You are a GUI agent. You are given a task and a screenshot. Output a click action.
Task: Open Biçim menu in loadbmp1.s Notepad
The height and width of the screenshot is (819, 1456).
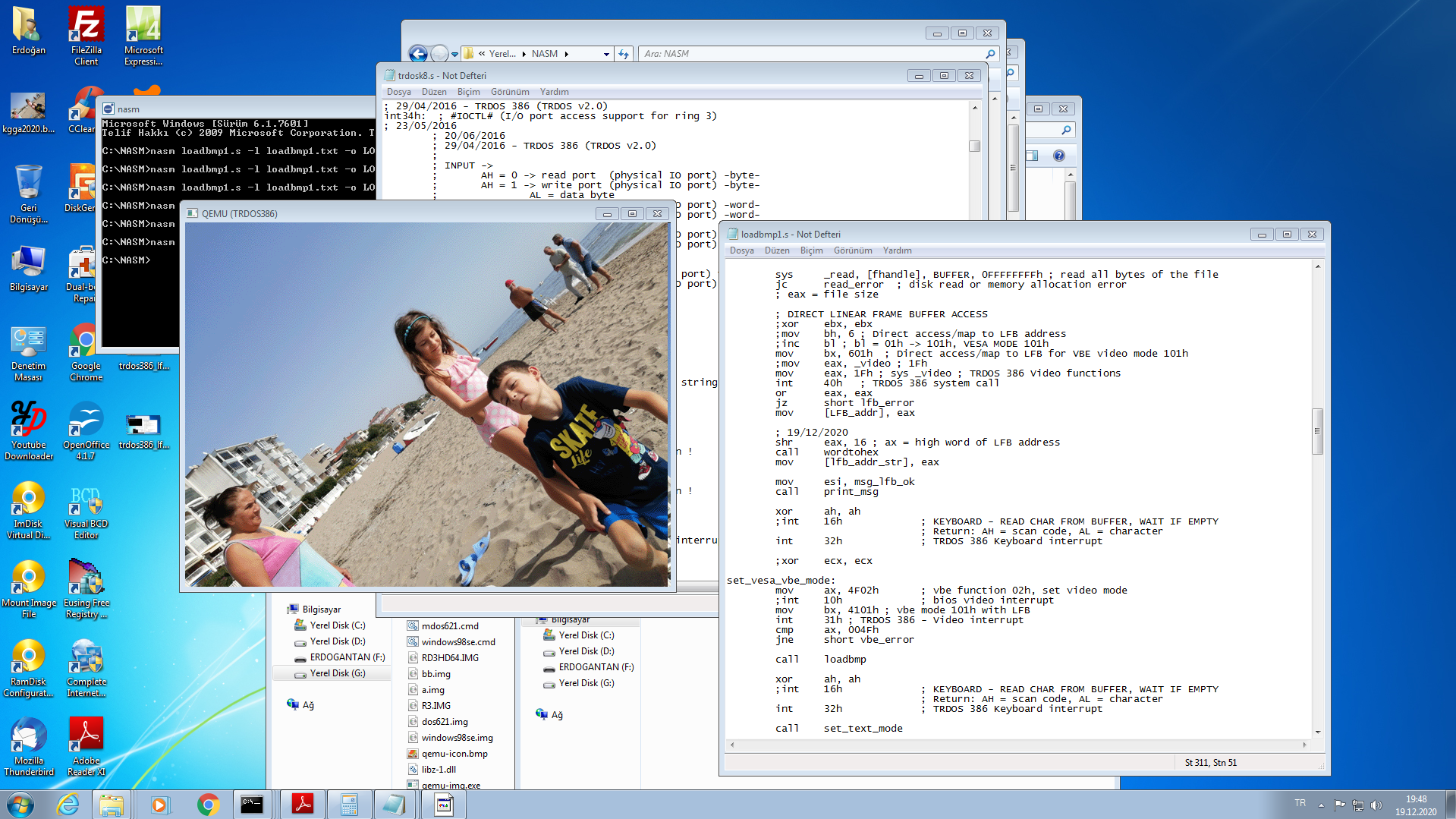tap(811, 250)
